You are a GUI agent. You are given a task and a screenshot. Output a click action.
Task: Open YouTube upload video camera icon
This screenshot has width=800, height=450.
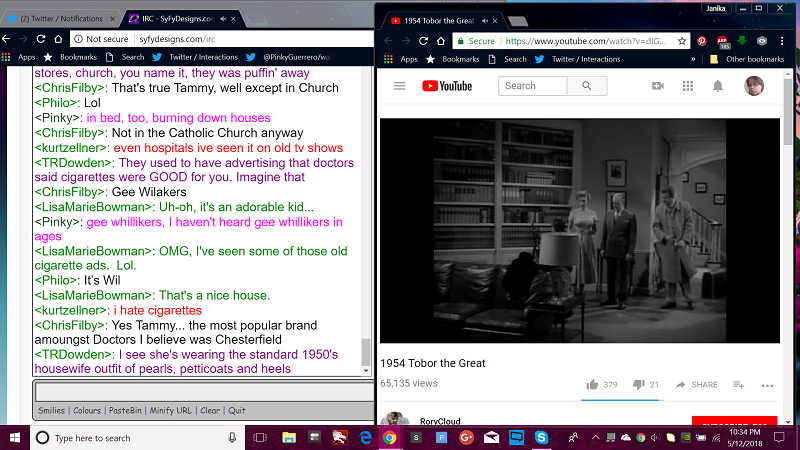[658, 86]
